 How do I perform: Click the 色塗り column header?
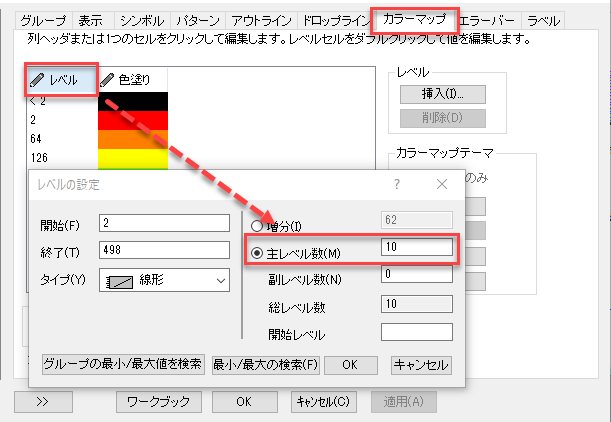tap(133, 80)
